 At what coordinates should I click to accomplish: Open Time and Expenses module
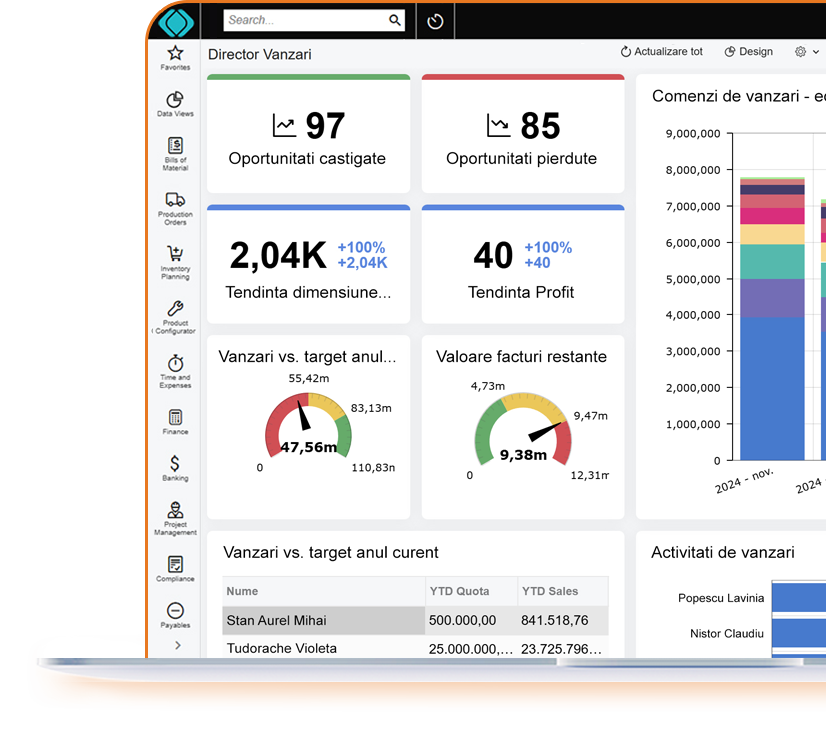175,369
